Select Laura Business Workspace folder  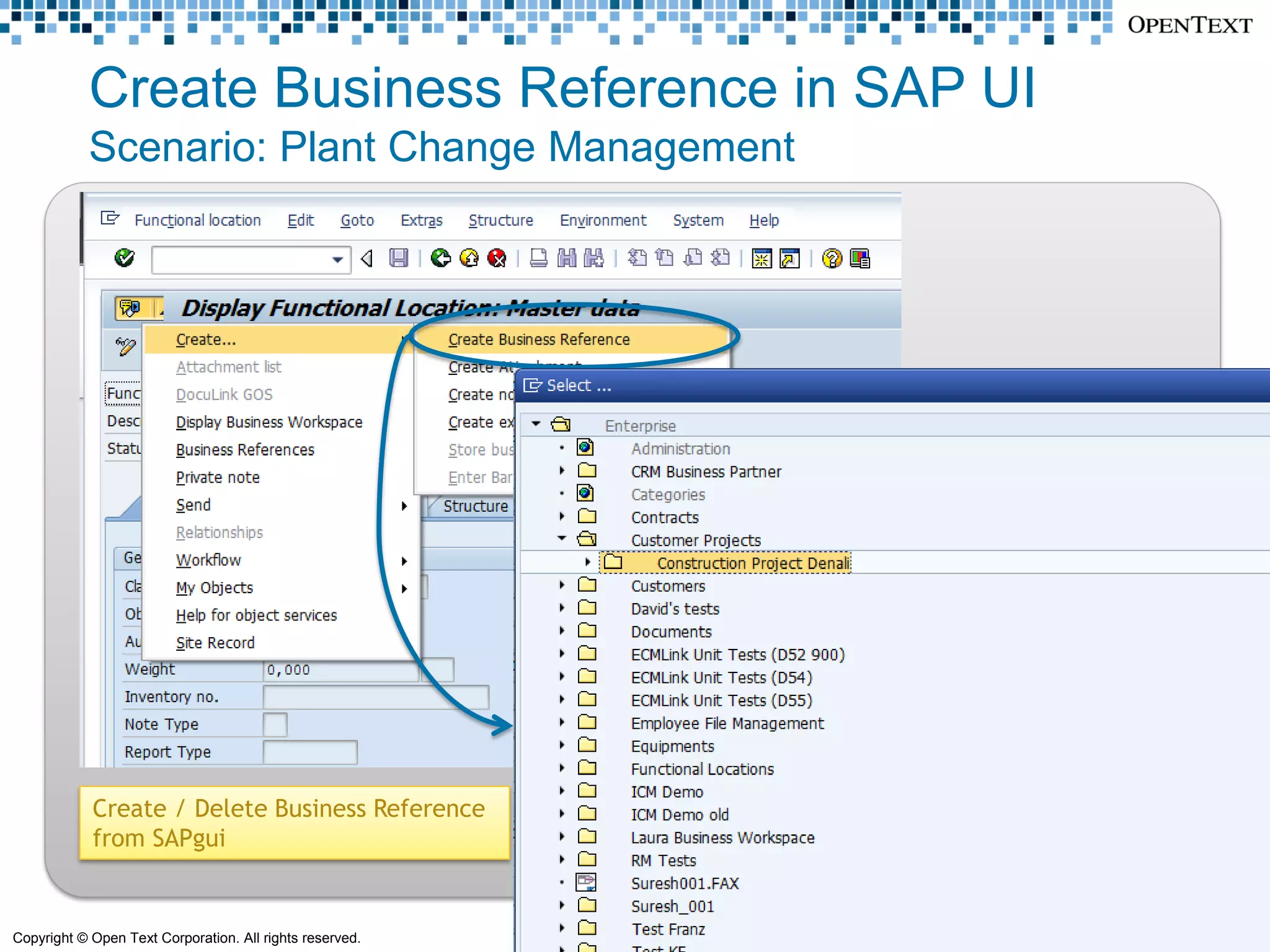(x=722, y=837)
